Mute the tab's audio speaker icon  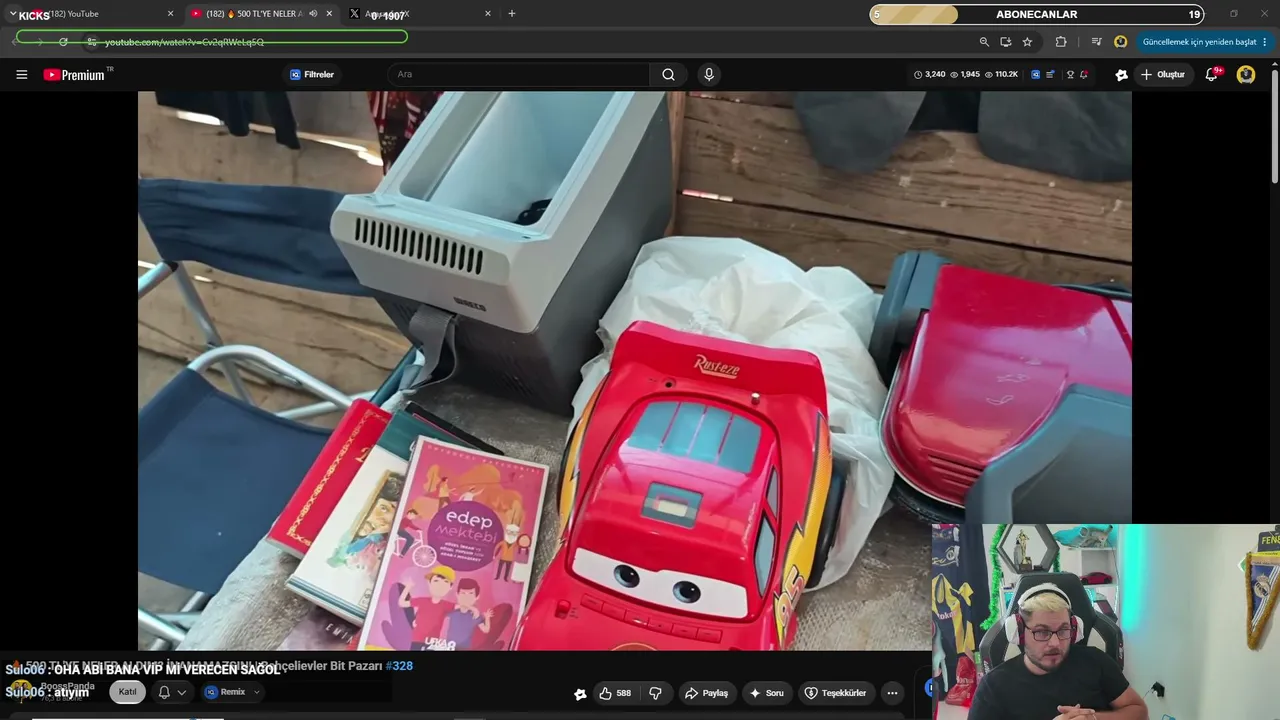click(x=313, y=14)
